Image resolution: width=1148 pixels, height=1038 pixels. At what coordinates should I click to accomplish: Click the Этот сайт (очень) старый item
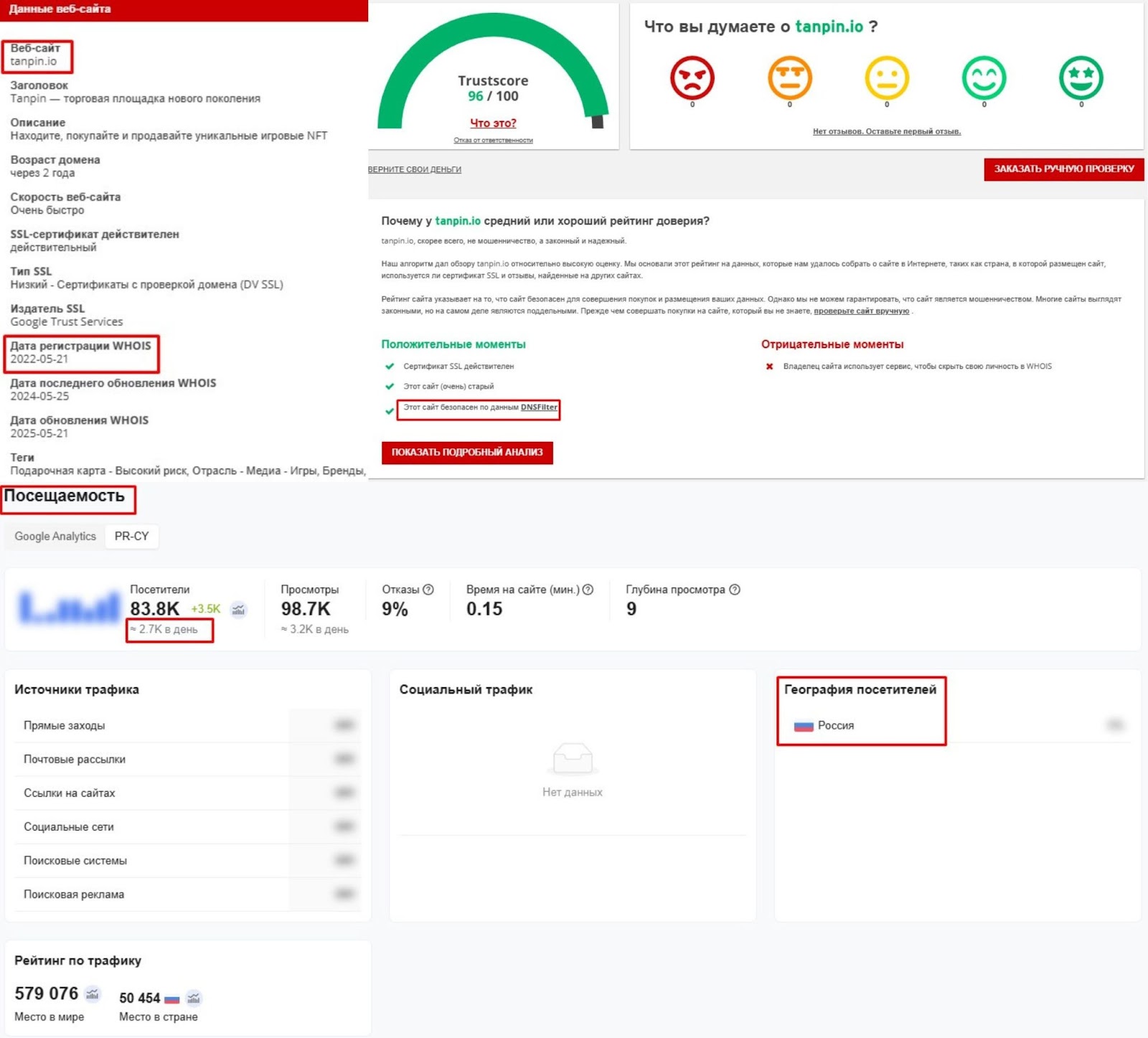click(x=448, y=387)
